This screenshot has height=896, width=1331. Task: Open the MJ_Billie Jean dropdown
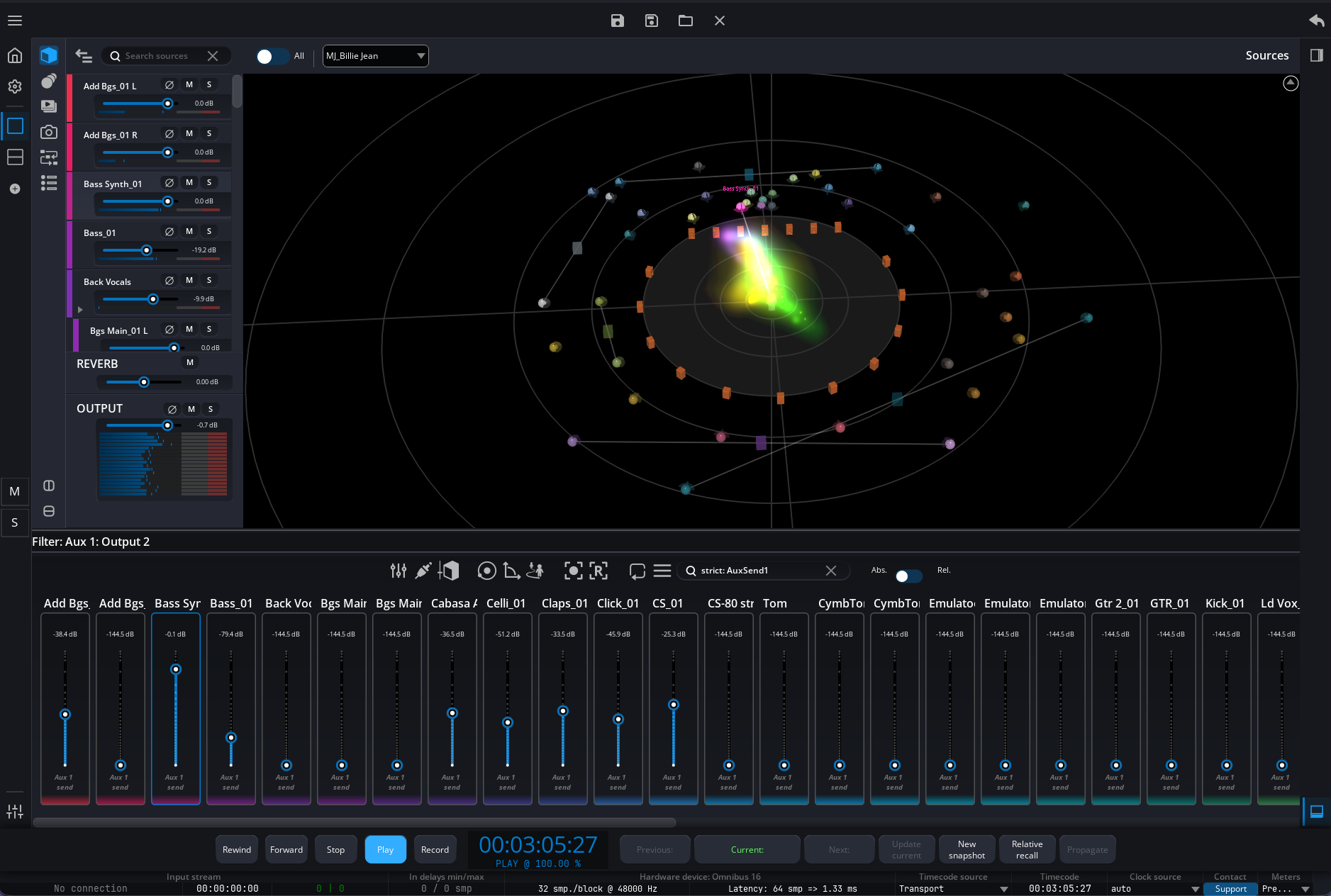click(x=375, y=56)
